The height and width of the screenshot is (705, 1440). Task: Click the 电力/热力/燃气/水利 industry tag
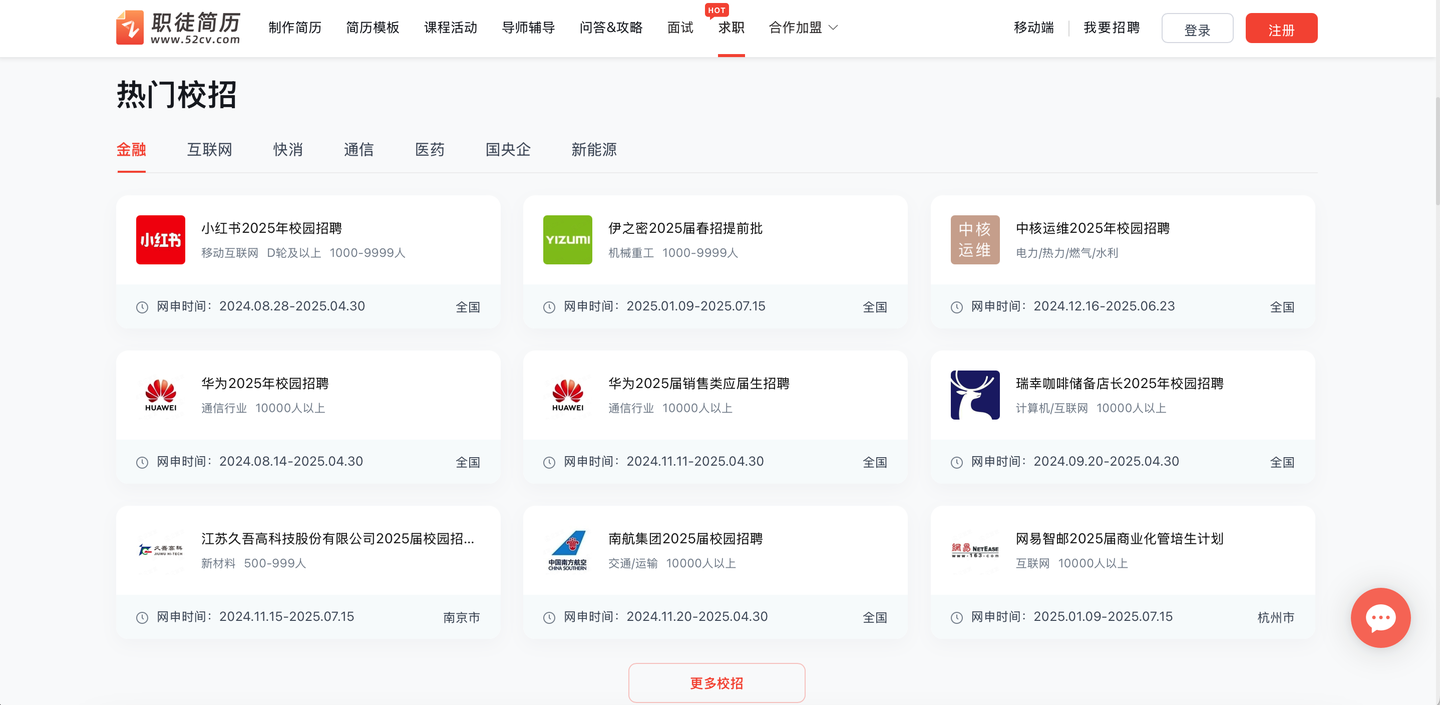point(1067,253)
